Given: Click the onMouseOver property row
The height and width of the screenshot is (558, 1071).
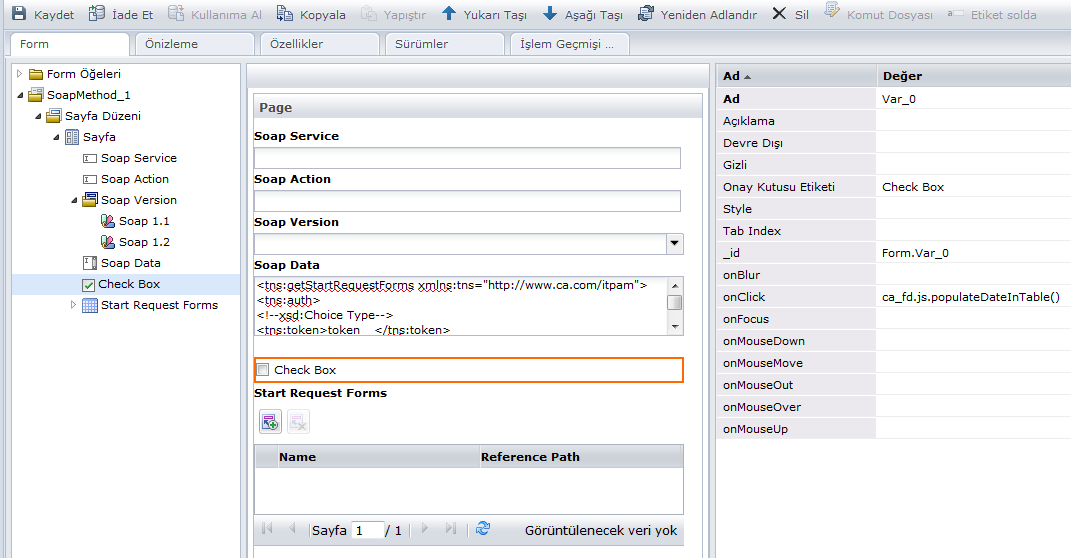Looking at the screenshot, I should click(893, 407).
